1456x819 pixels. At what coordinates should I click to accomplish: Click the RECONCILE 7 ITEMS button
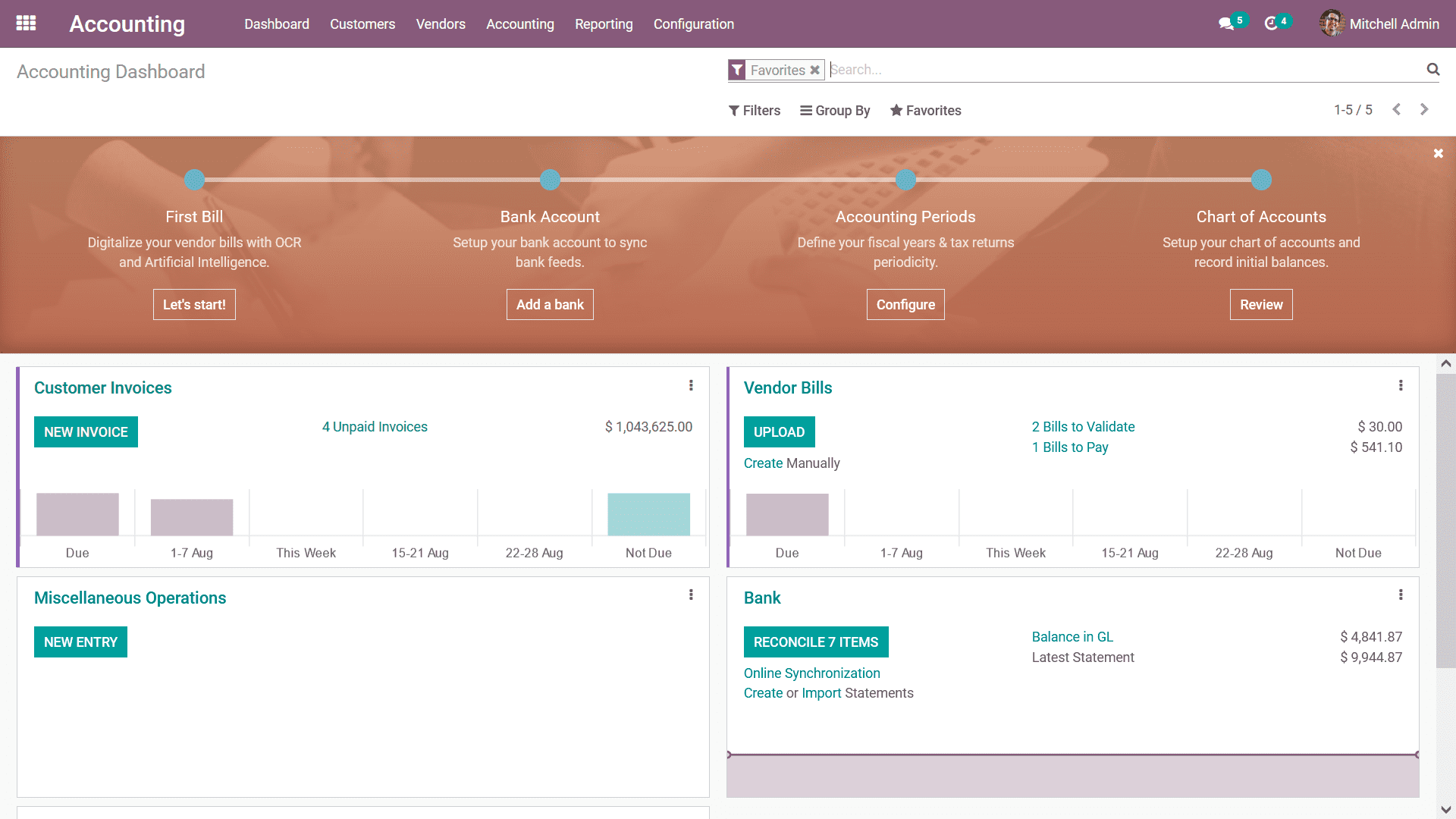816,642
